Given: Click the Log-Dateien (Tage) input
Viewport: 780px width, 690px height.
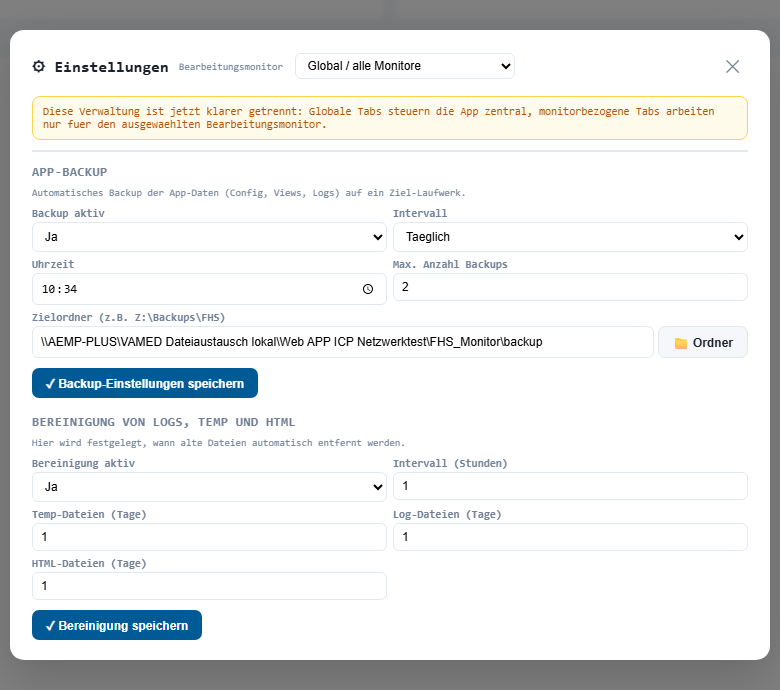Looking at the screenshot, I should (x=569, y=537).
